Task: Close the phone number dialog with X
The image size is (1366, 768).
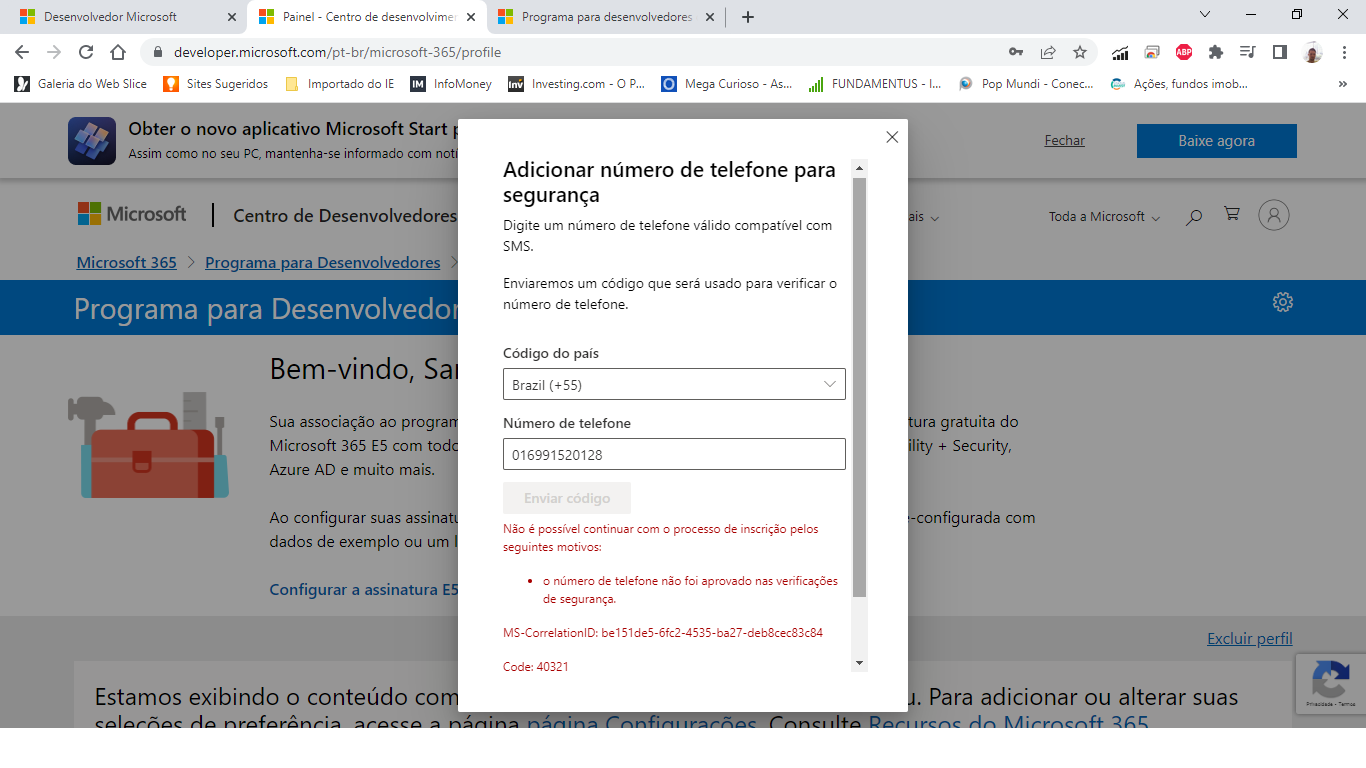Action: [x=892, y=137]
